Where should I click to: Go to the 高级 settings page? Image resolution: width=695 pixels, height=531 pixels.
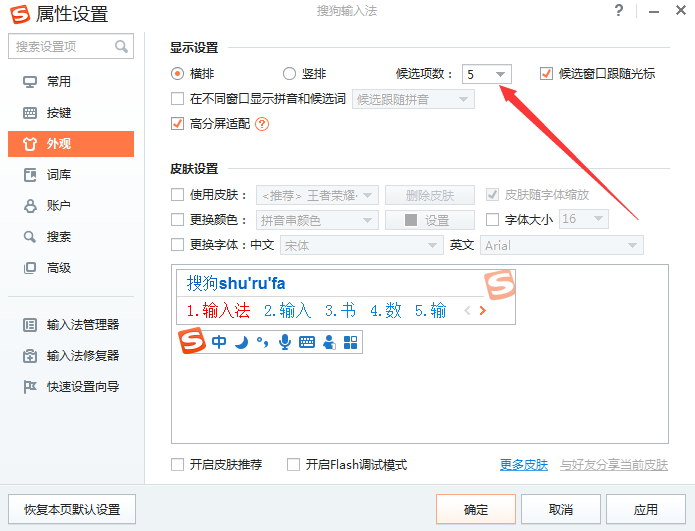coord(71,268)
